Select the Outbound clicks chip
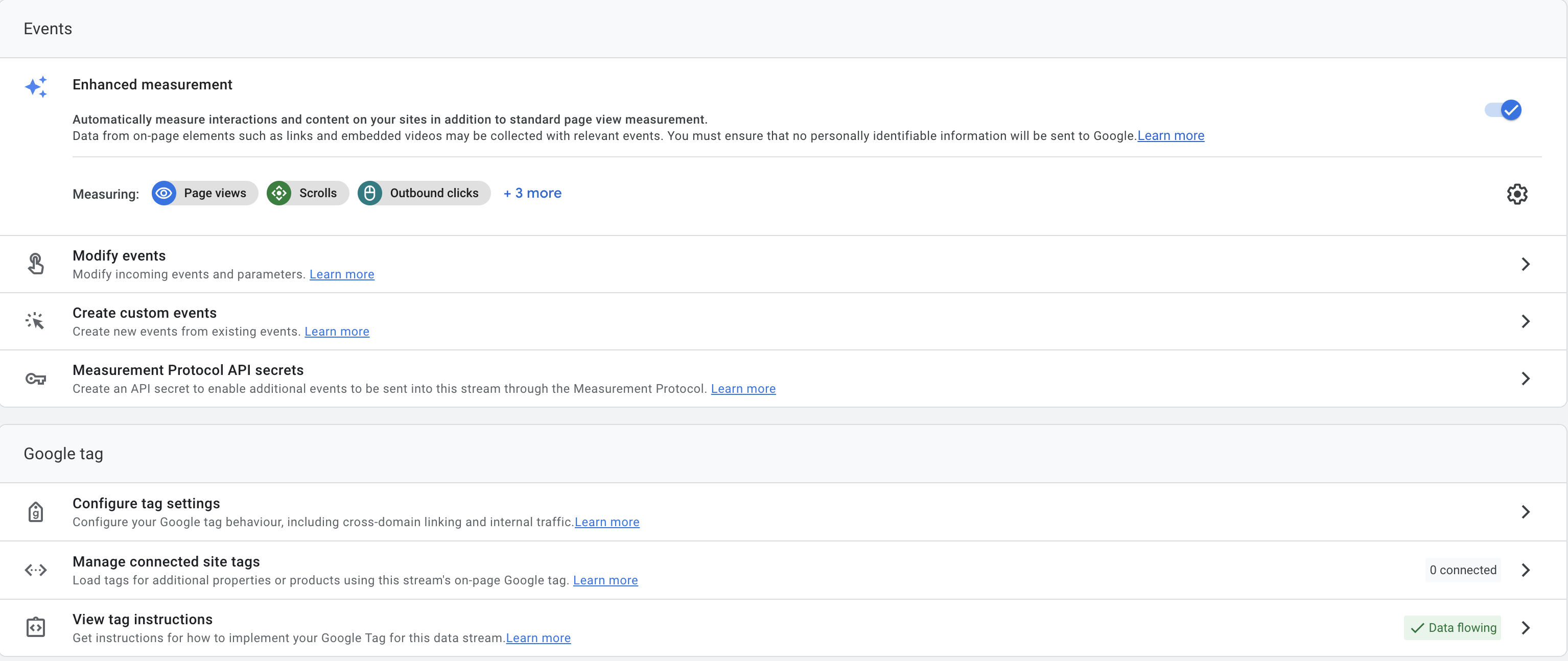 424,193
